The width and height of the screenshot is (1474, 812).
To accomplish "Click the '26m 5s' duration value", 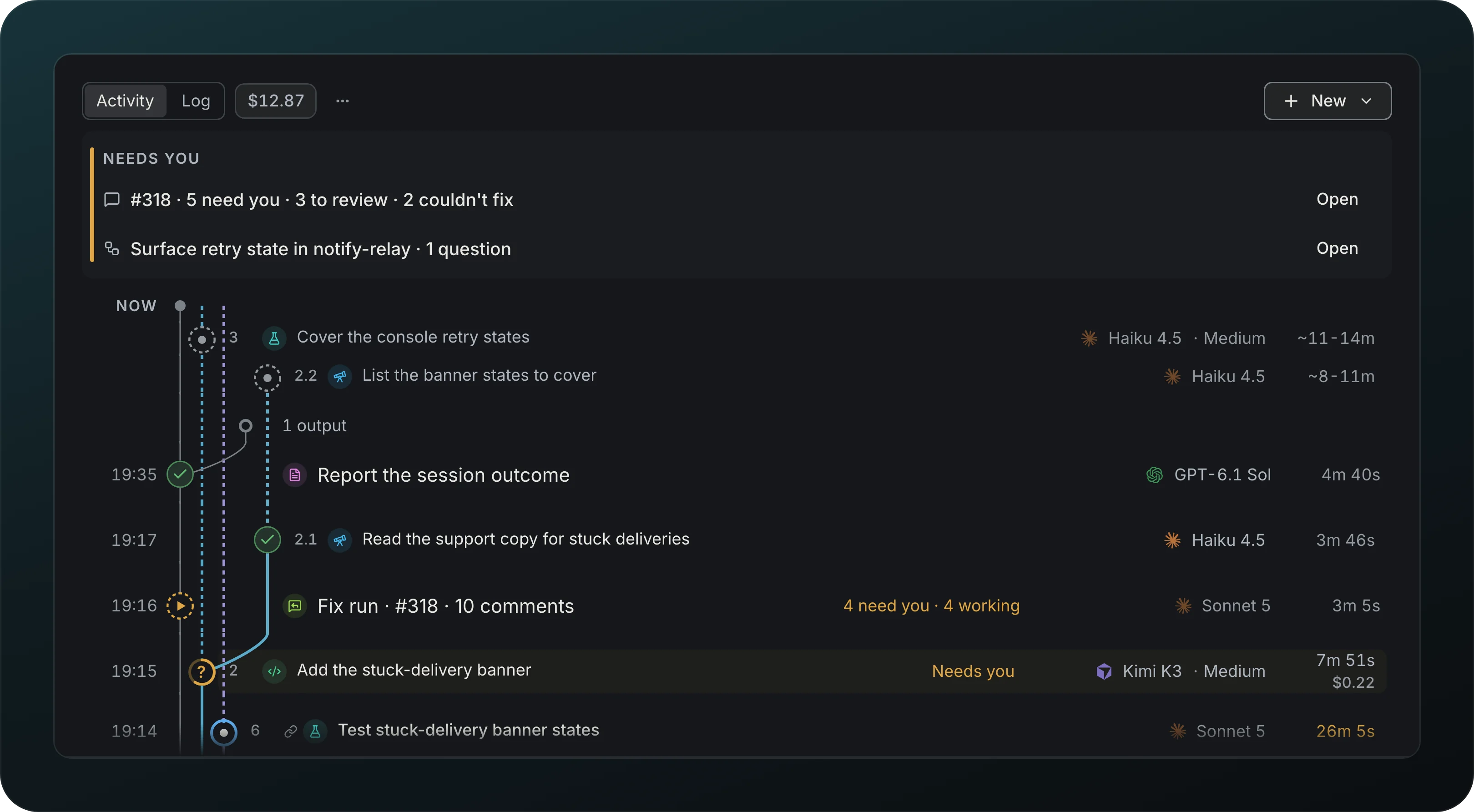I will coord(1345,731).
